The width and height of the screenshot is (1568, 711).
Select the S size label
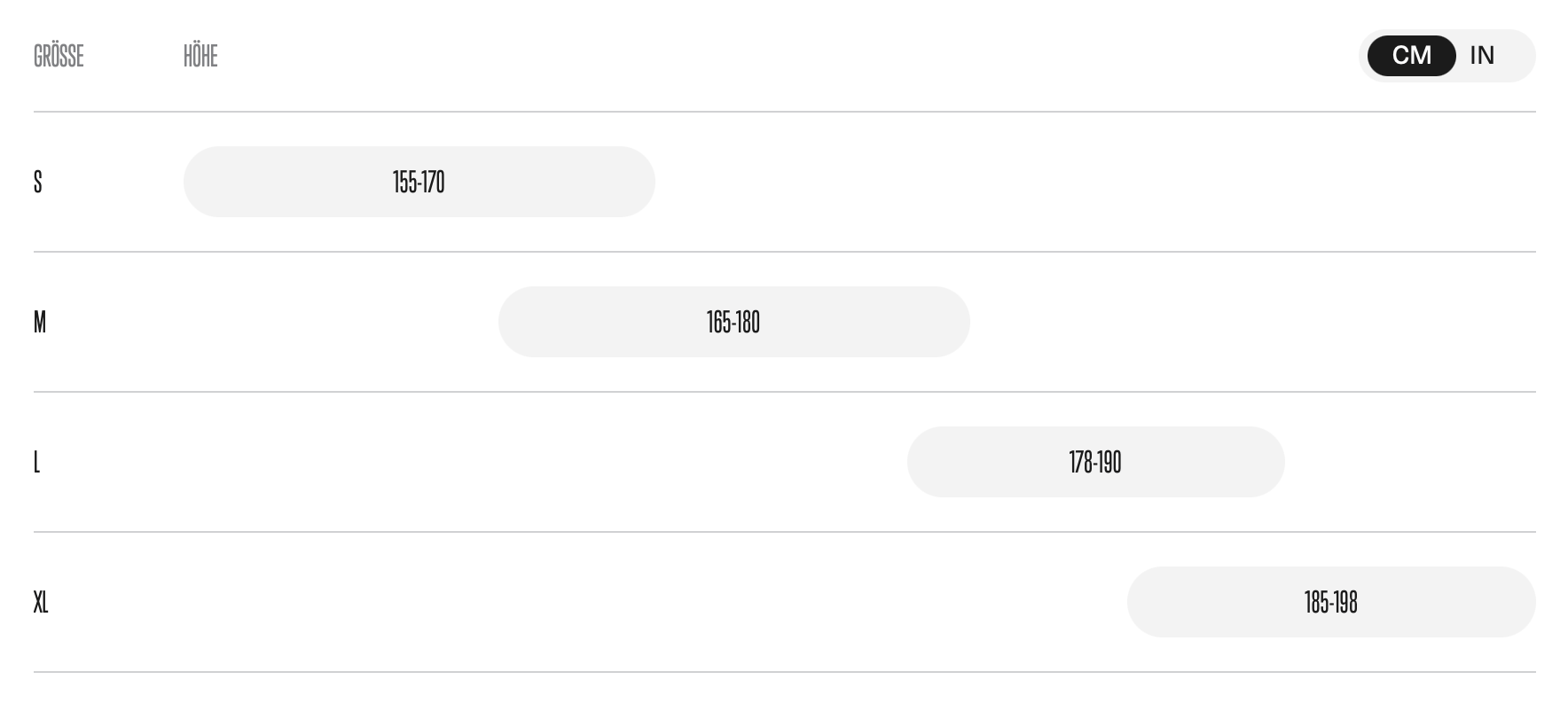pos(38,182)
